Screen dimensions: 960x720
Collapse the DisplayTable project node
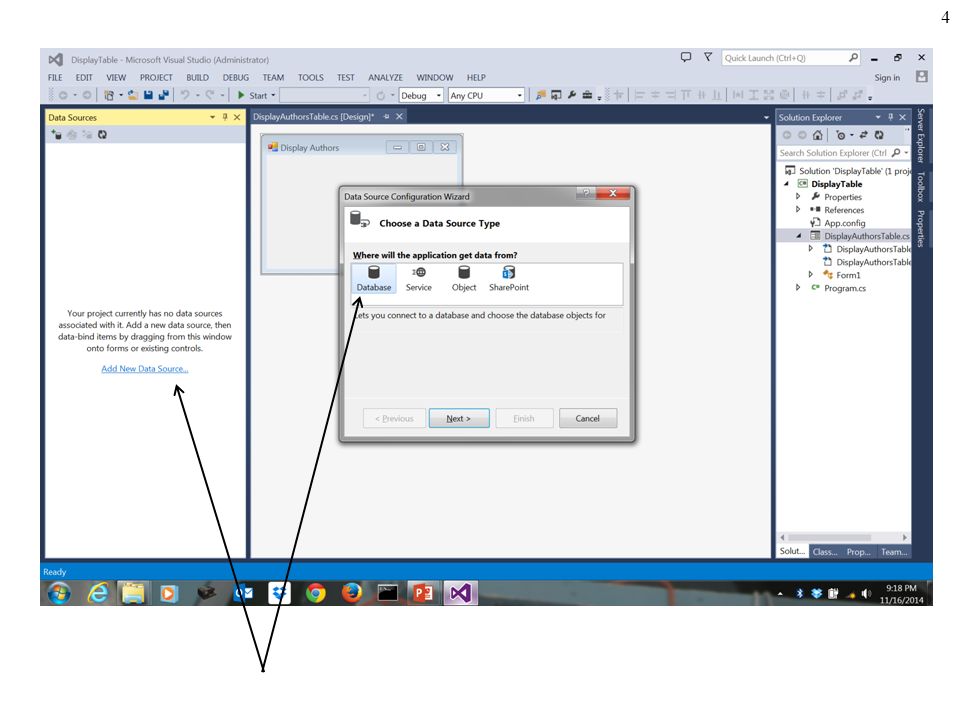(786, 184)
